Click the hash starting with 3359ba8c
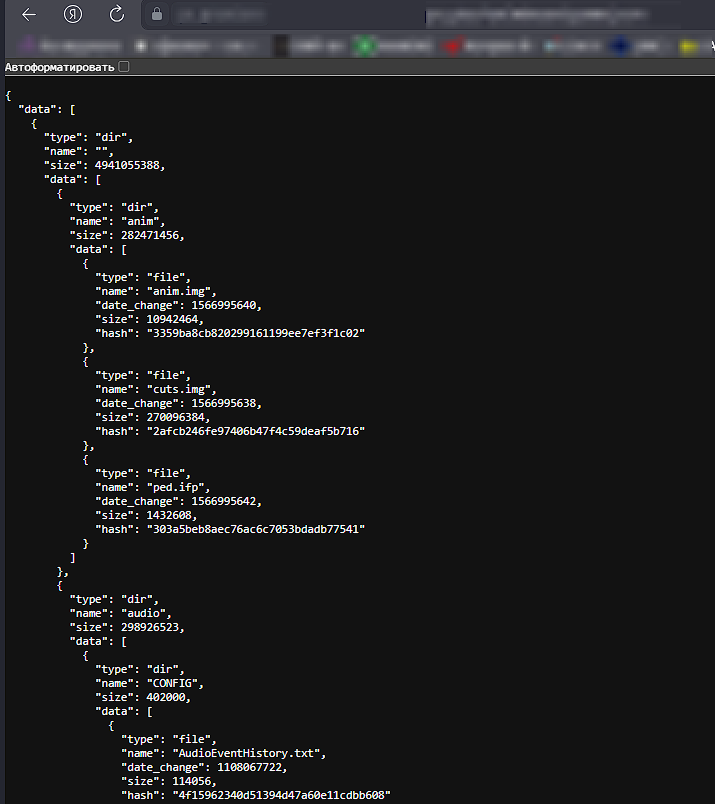 tap(255, 333)
